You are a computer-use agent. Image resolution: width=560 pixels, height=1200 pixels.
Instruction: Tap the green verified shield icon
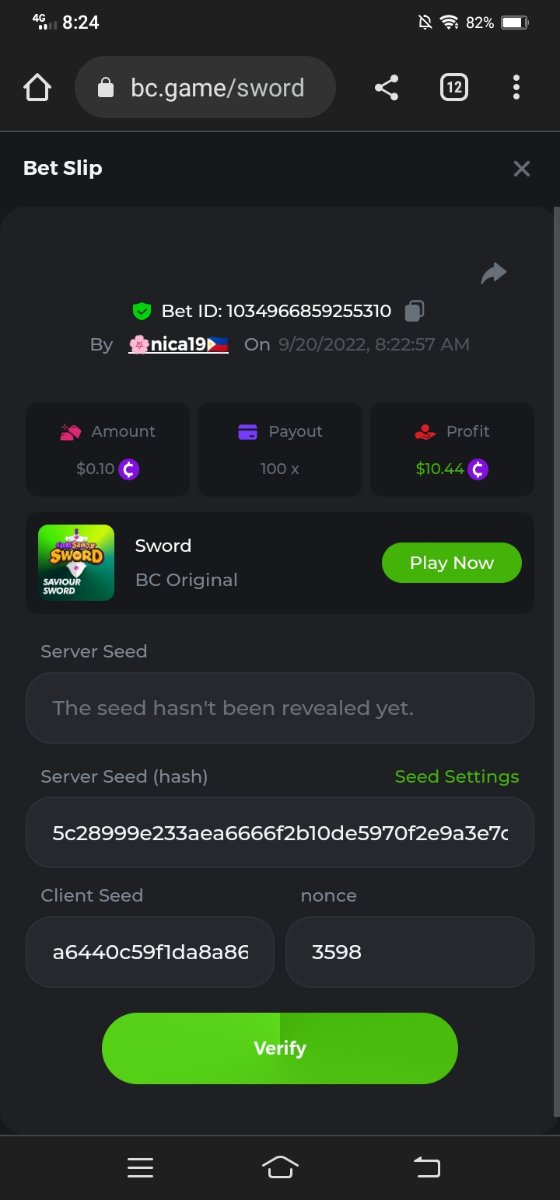[142, 311]
